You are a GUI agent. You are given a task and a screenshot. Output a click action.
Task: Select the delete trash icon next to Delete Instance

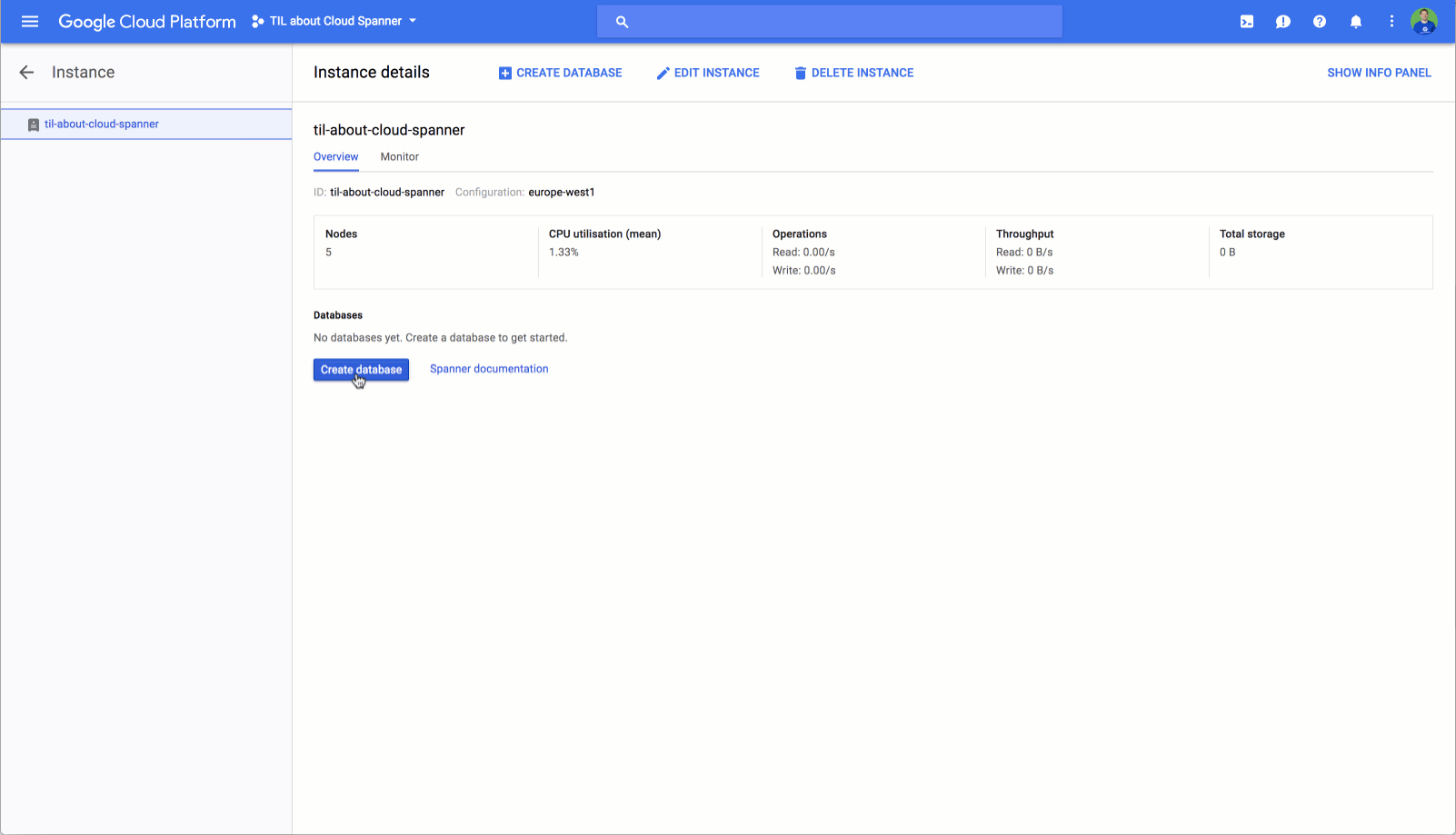tap(800, 73)
